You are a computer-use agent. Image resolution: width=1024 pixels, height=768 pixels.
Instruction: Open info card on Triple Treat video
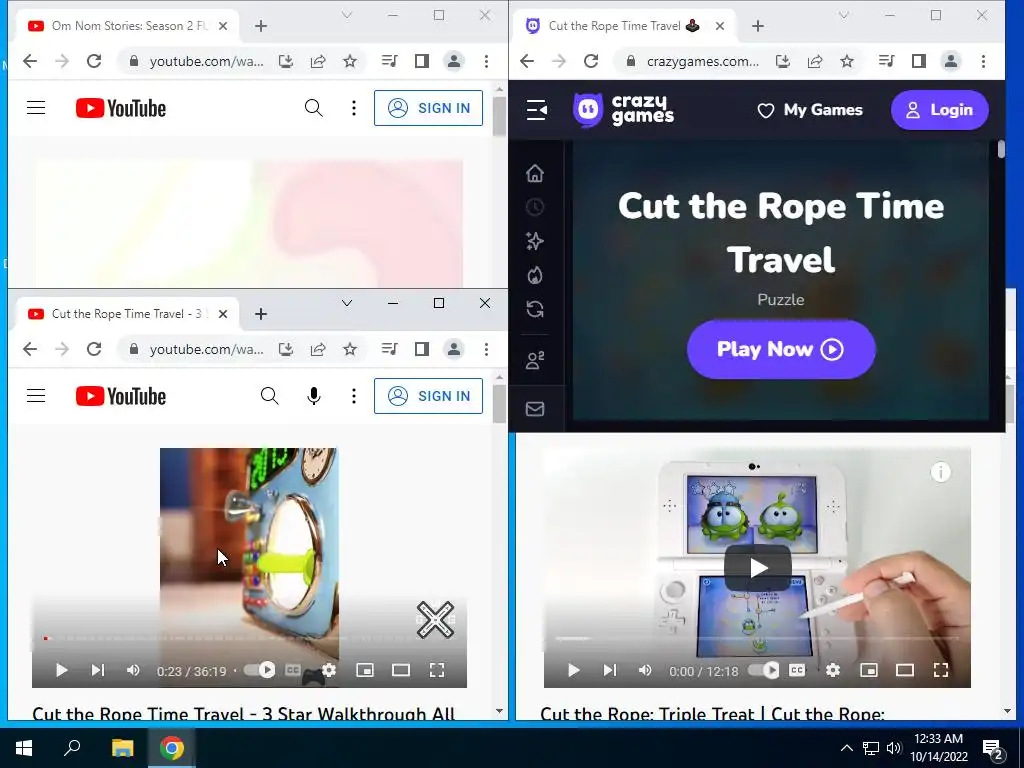[940, 472]
